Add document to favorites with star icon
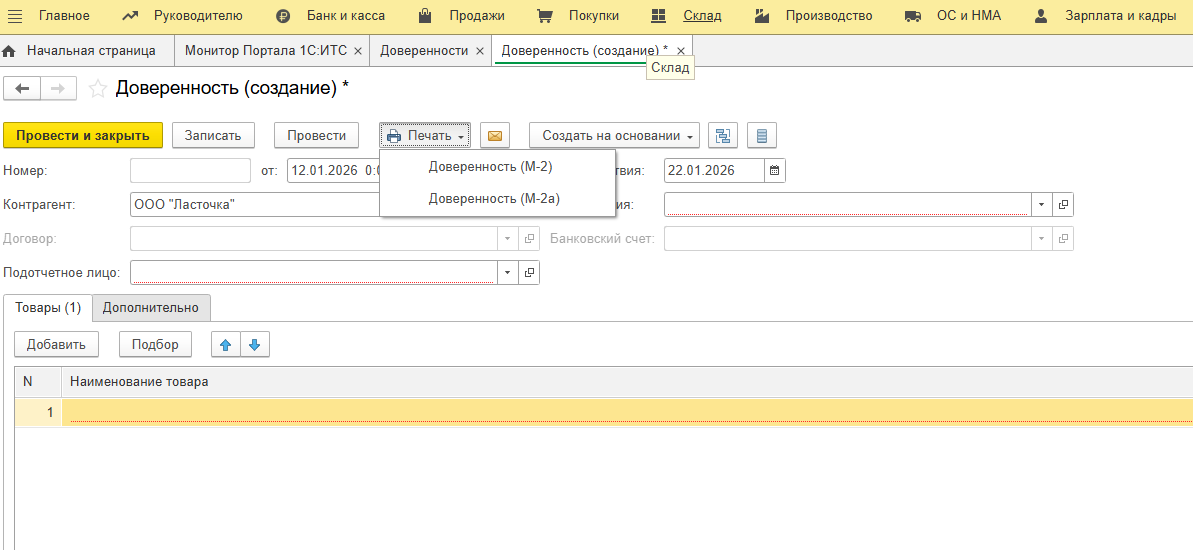 point(98,88)
